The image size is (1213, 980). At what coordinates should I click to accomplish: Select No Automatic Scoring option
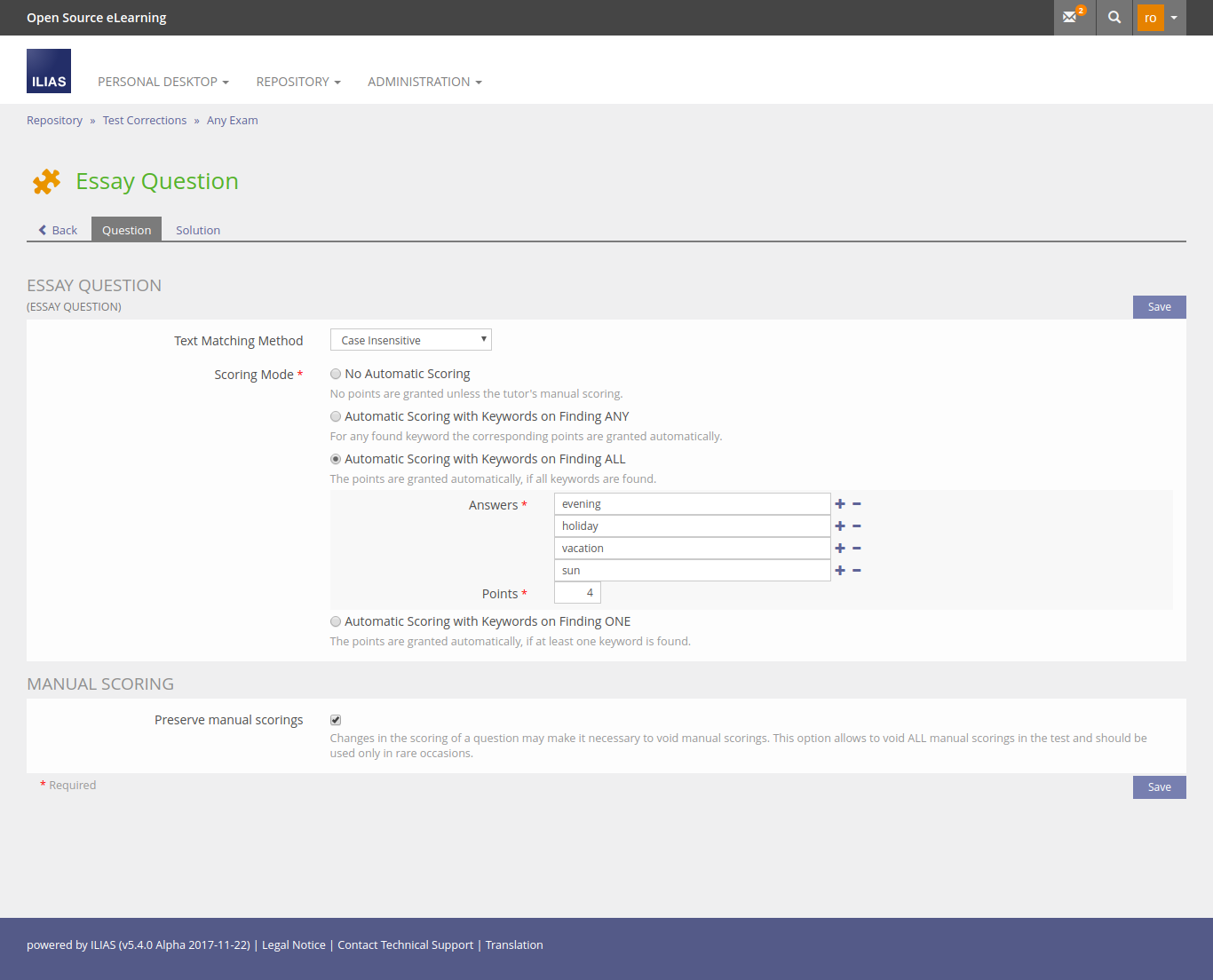click(x=336, y=374)
